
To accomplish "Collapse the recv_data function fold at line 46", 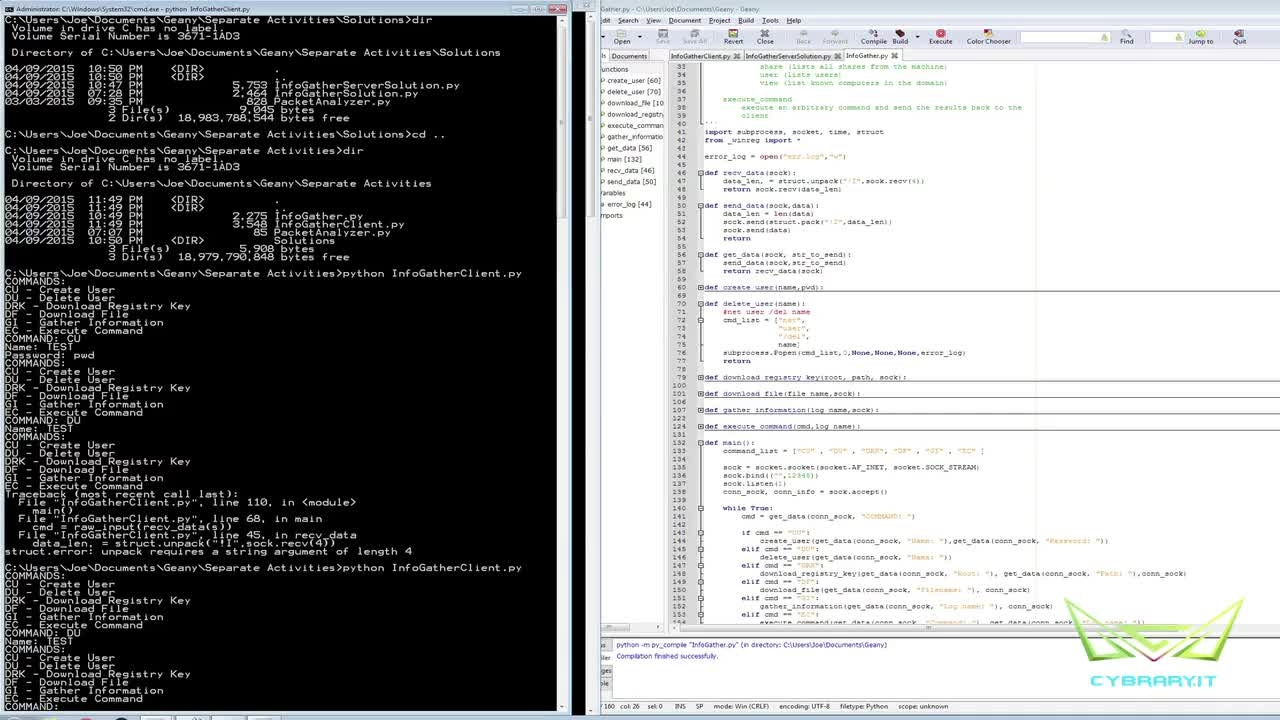I will pyautogui.click(x=701, y=173).
